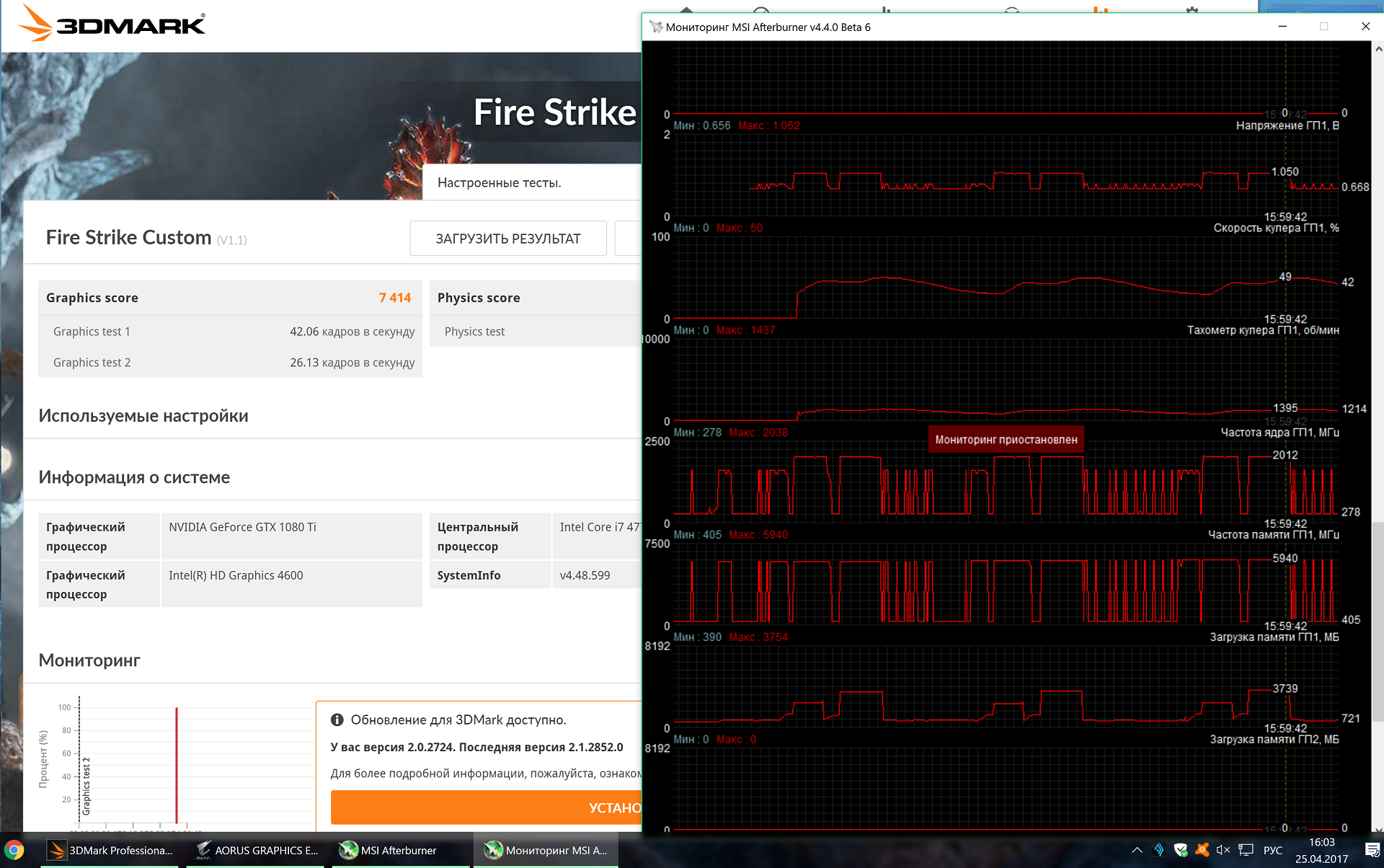Click the red marker in monitoring chart
This screenshot has width=1384, height=868.
pyautogui.click(x=177, y=764)
